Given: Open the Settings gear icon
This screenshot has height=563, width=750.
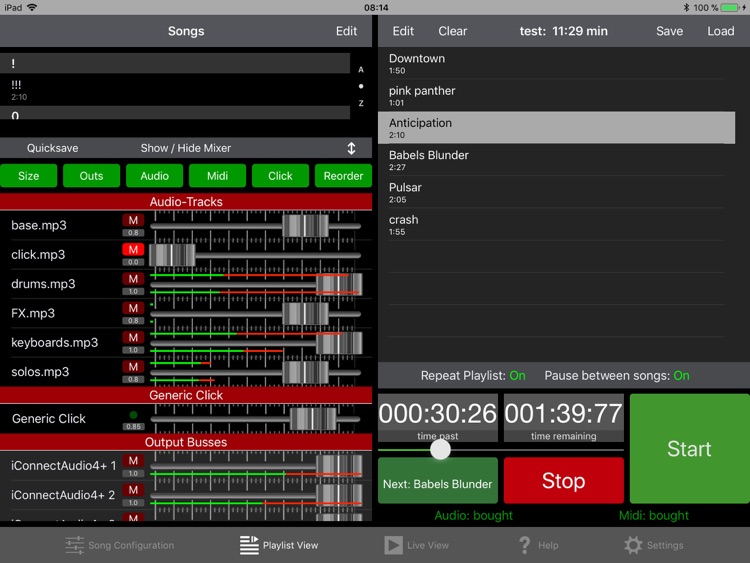Looking at the screenshot, I should coord(633,545).
